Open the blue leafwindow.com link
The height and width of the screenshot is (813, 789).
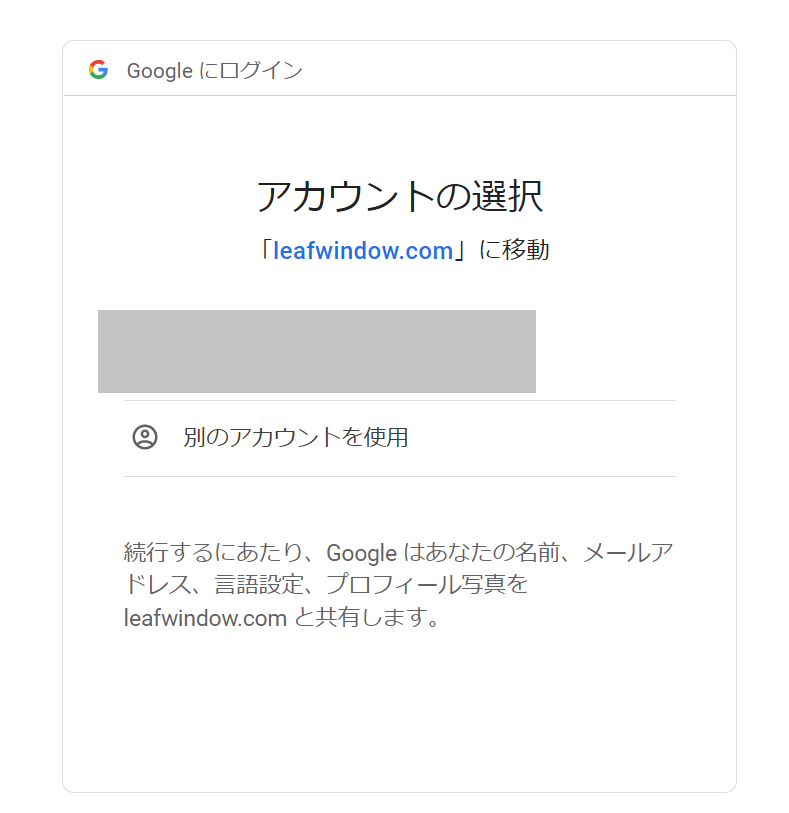(363, 250)
